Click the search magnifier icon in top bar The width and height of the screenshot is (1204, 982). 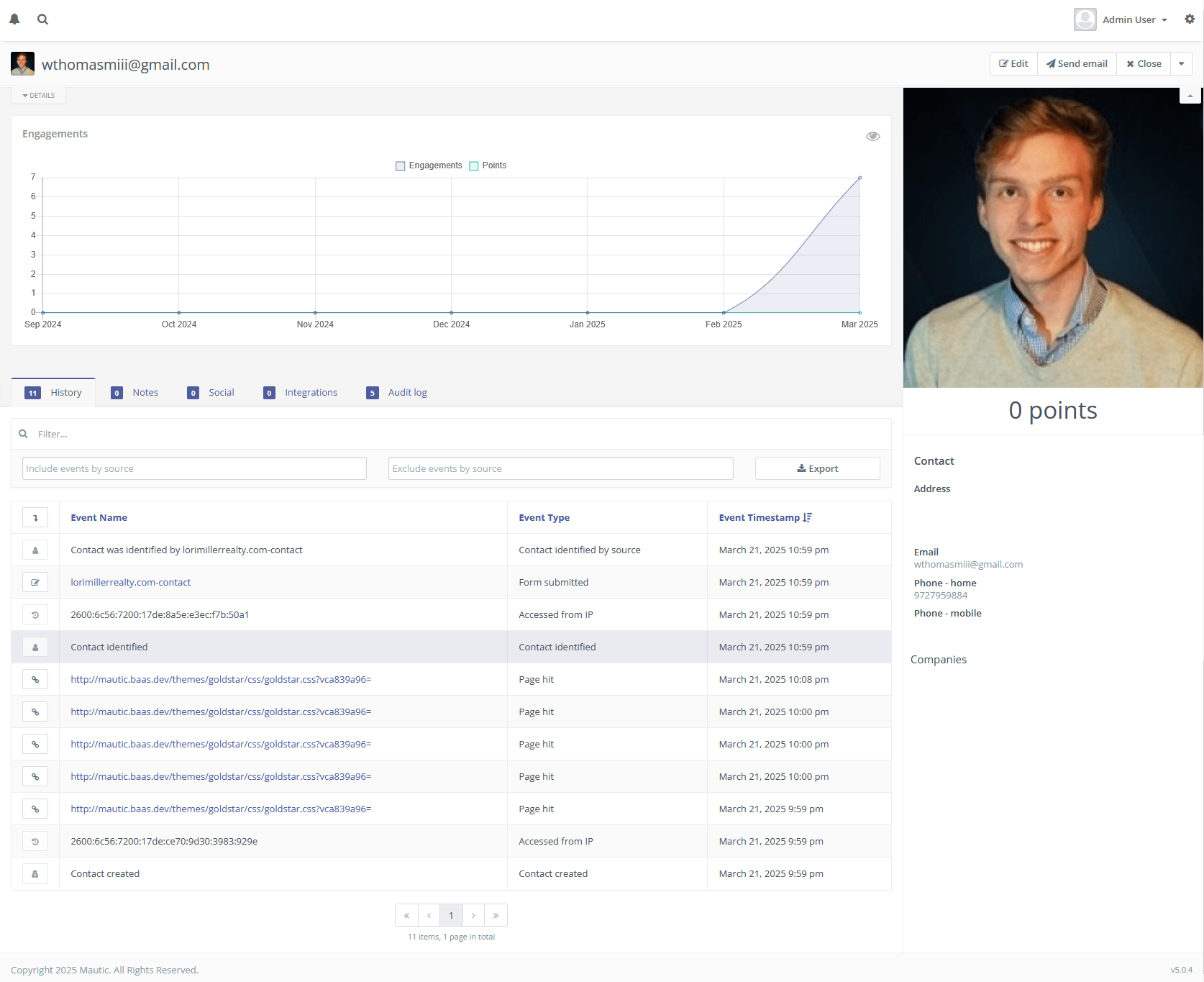click(43, 19)
